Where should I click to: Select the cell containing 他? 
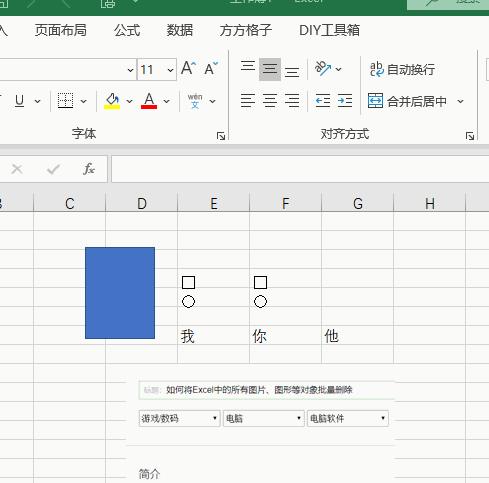(x=358, y=335)
